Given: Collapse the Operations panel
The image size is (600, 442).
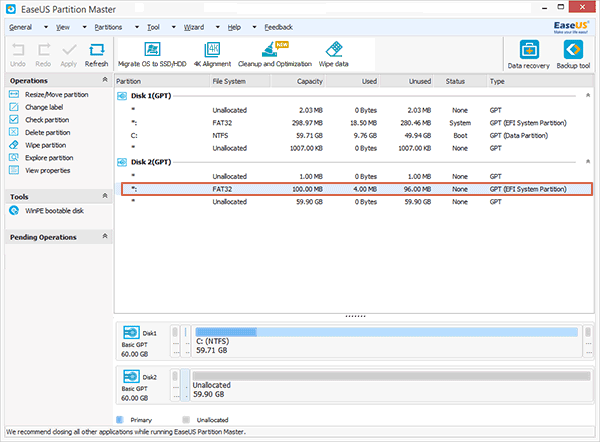Looking at the screenshot, I should coord(105,80).
